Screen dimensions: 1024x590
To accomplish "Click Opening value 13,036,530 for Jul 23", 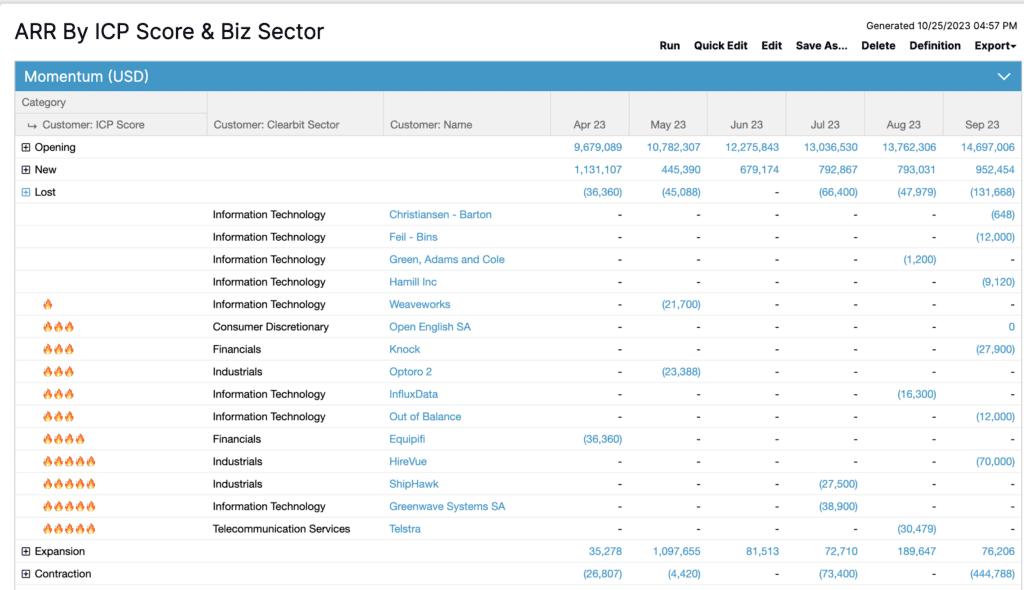I will point(831,148).
